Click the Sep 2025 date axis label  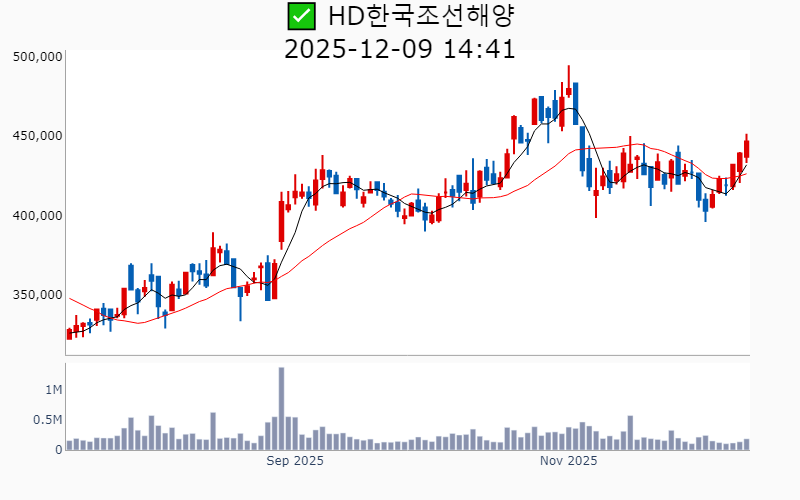(295, 461)
